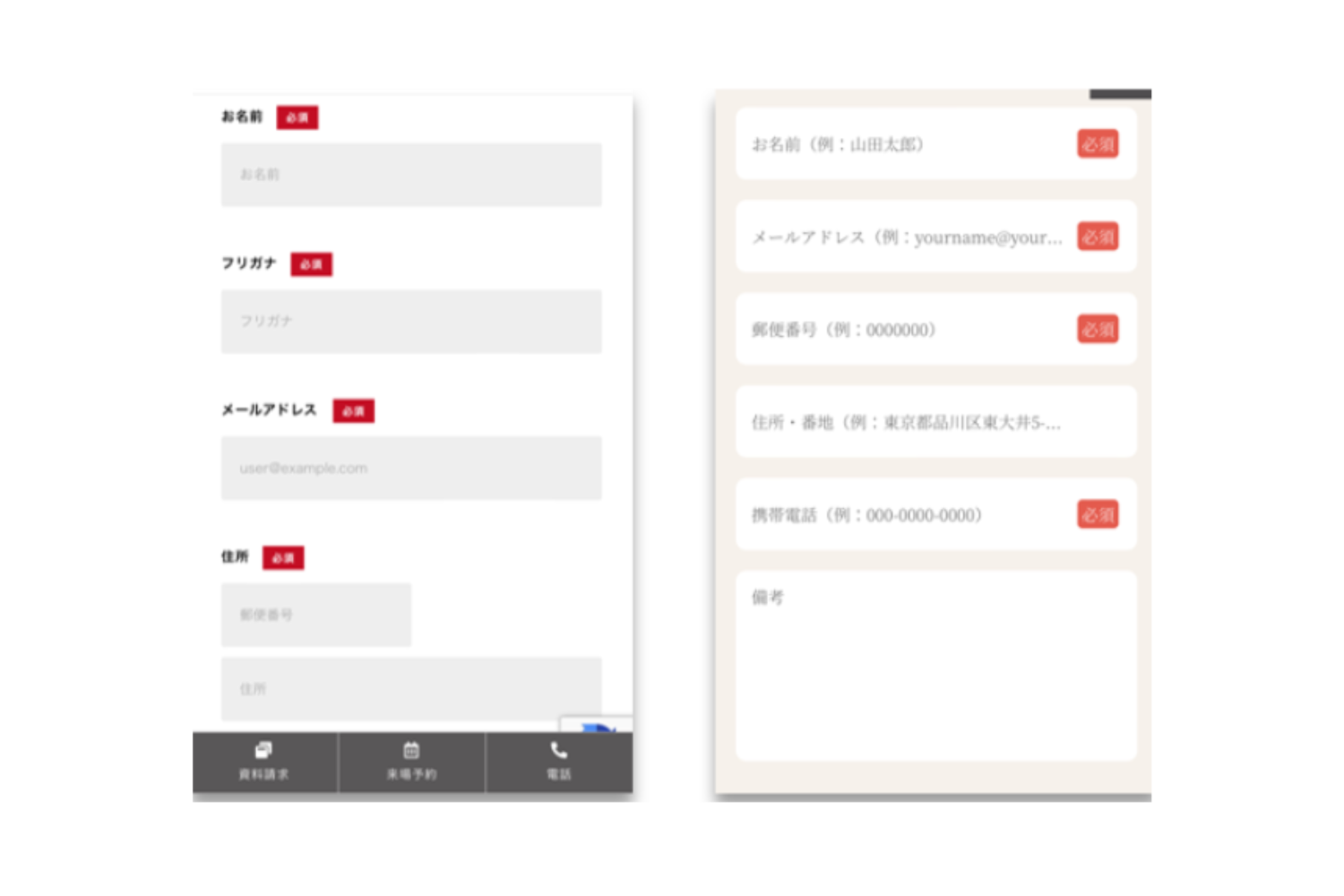Click the user@example.com email field
1344x896 pixels.
pos(411,468)
